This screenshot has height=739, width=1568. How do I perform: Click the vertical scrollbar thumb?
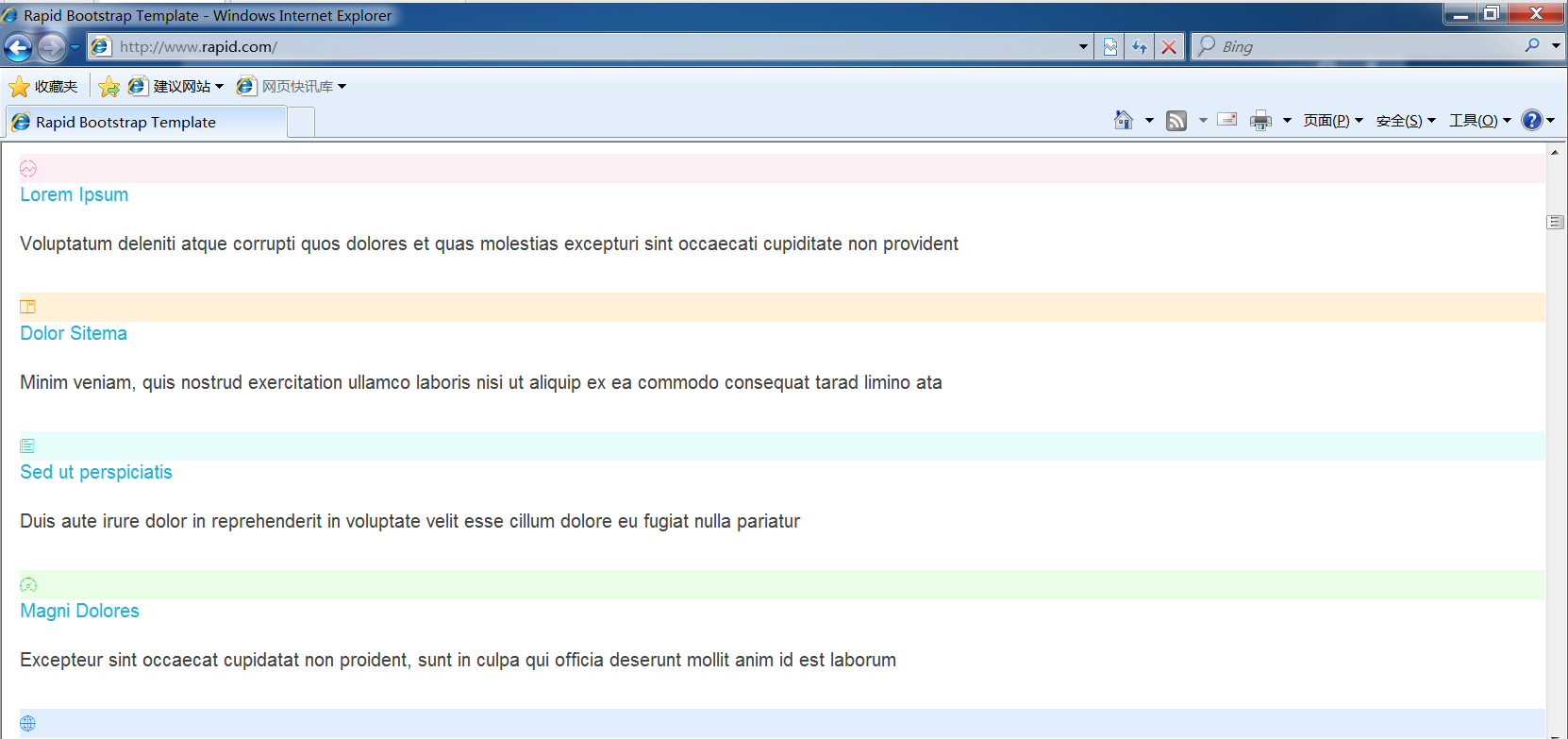point(1556,222)
